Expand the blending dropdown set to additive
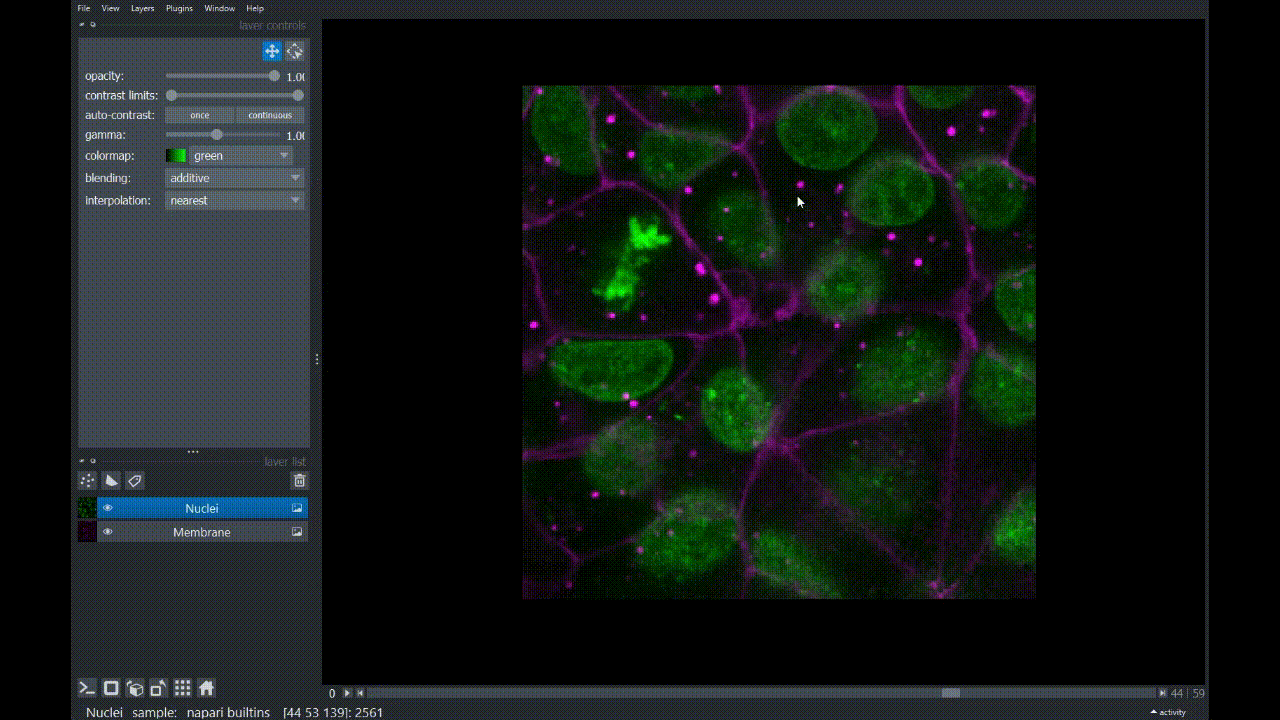This screenshot has width=1280, height=720. pyautogui.click(x=235, y=178)
